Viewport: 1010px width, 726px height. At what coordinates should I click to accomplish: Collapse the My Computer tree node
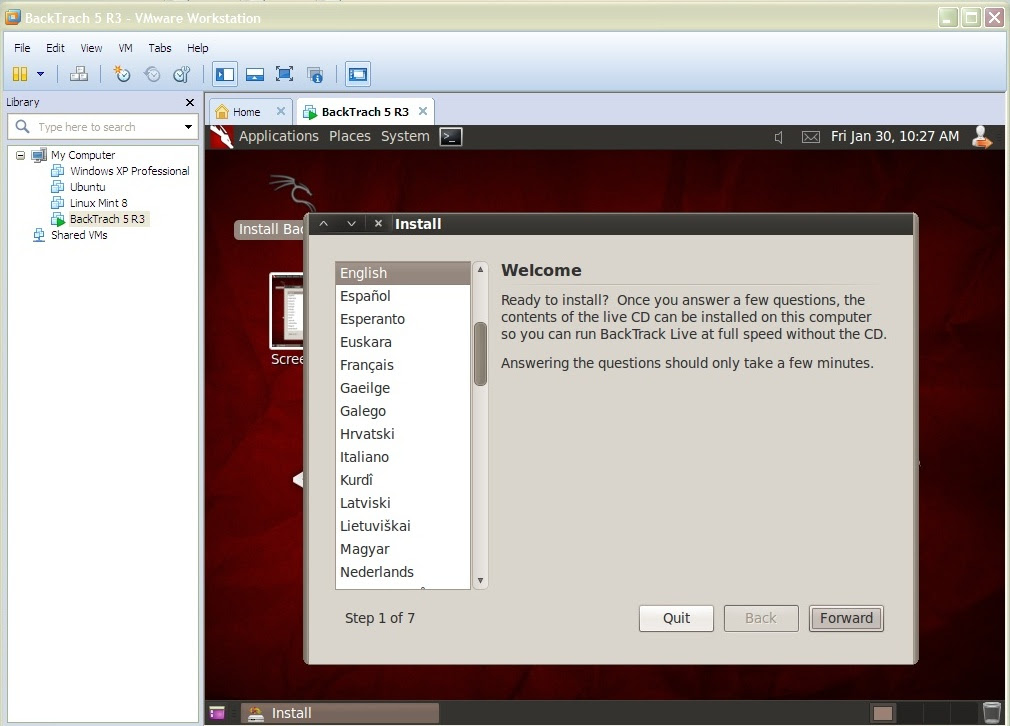[x=21, y=155]
